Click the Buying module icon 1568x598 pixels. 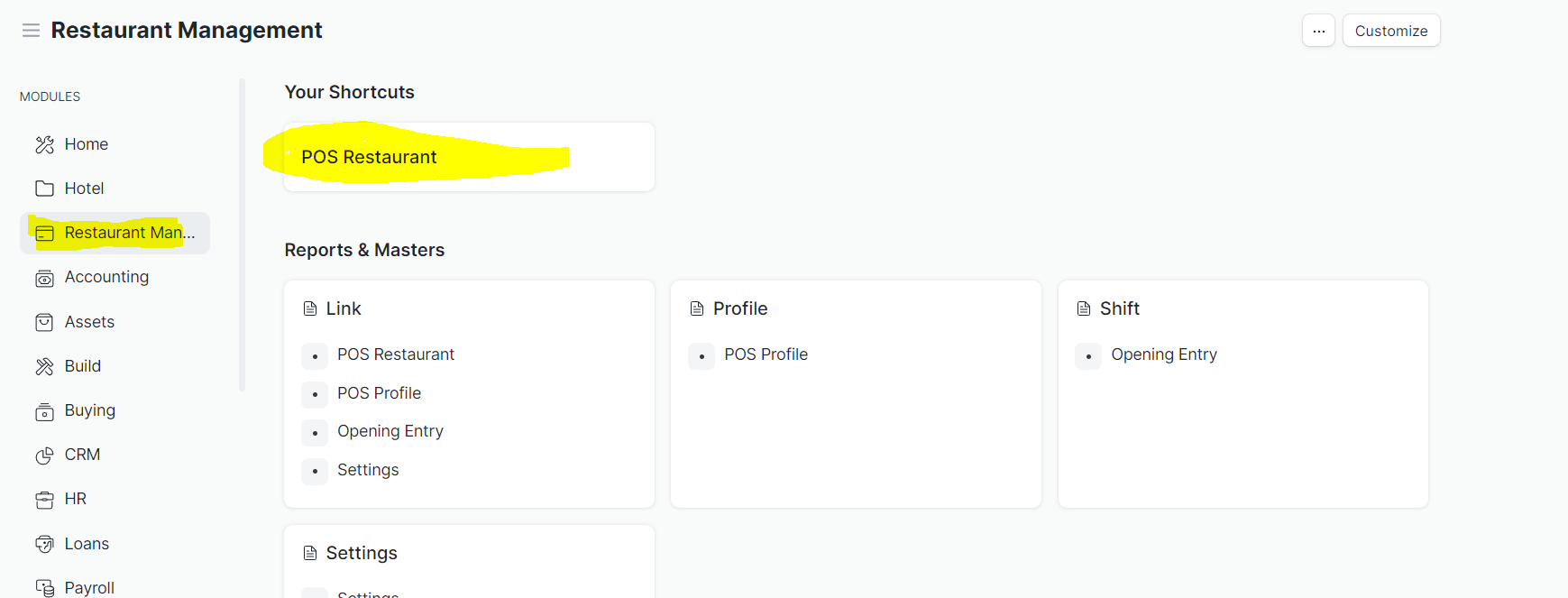click(44, 411)
